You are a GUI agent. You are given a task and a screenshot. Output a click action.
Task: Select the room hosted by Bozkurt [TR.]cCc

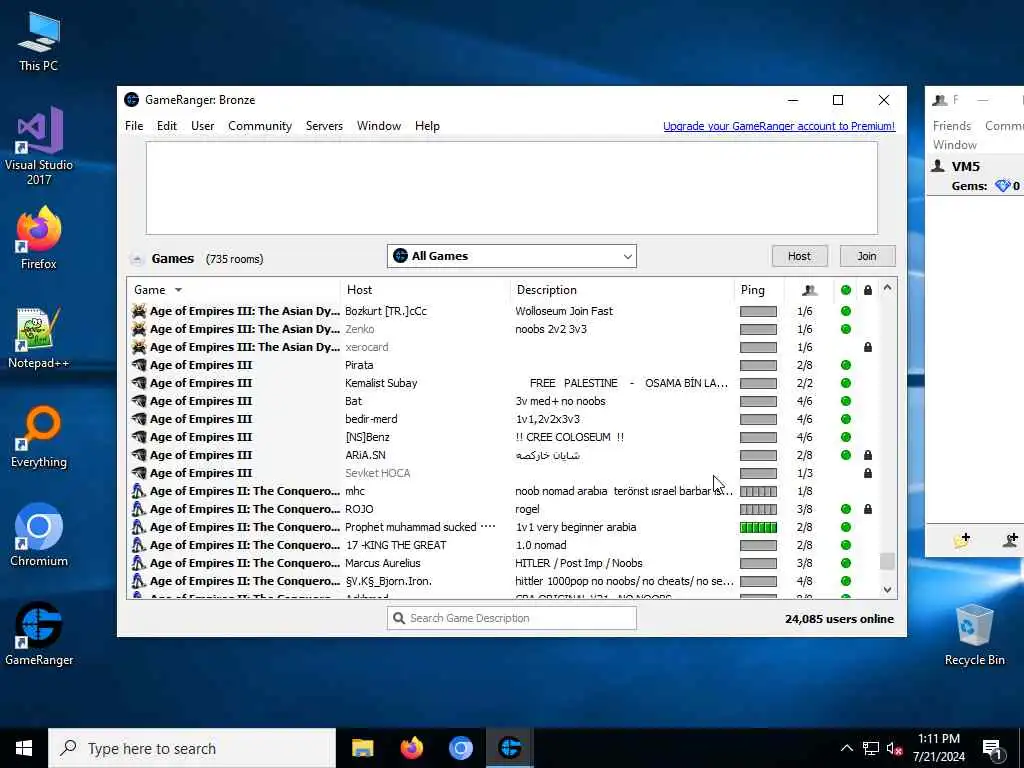[503, 312]
